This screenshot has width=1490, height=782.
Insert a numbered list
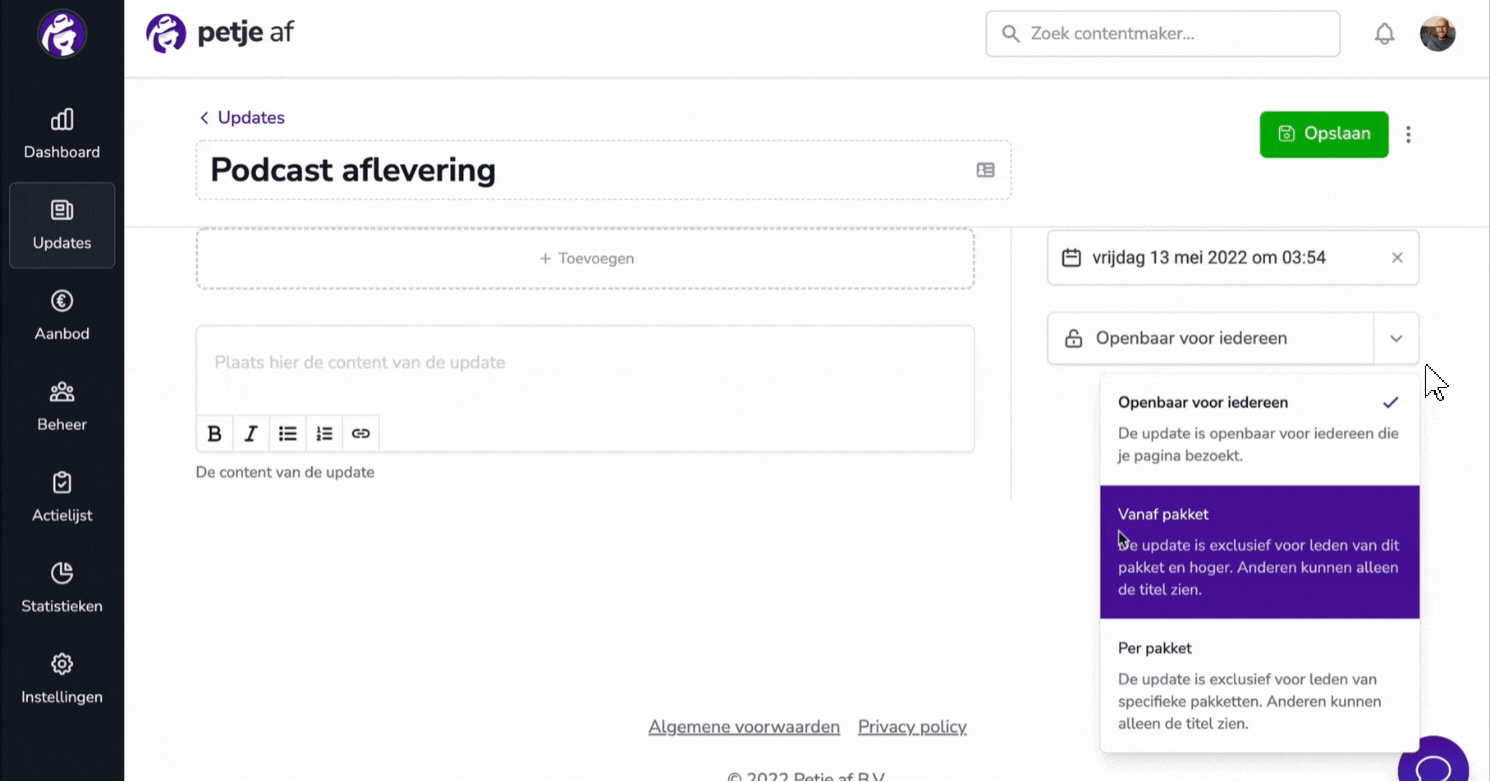pos(324,433)
